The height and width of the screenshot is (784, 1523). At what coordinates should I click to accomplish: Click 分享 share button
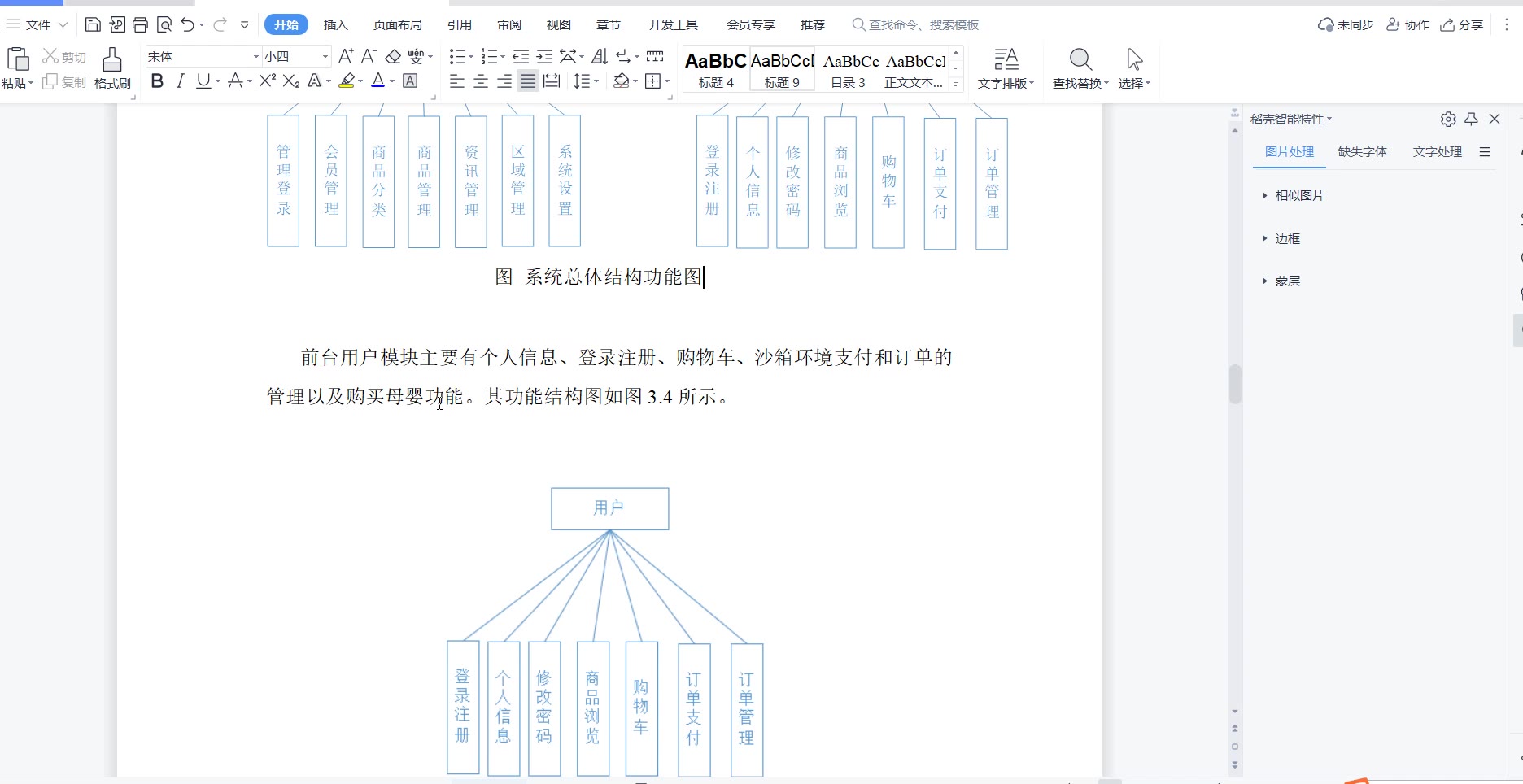(1462, 24)
